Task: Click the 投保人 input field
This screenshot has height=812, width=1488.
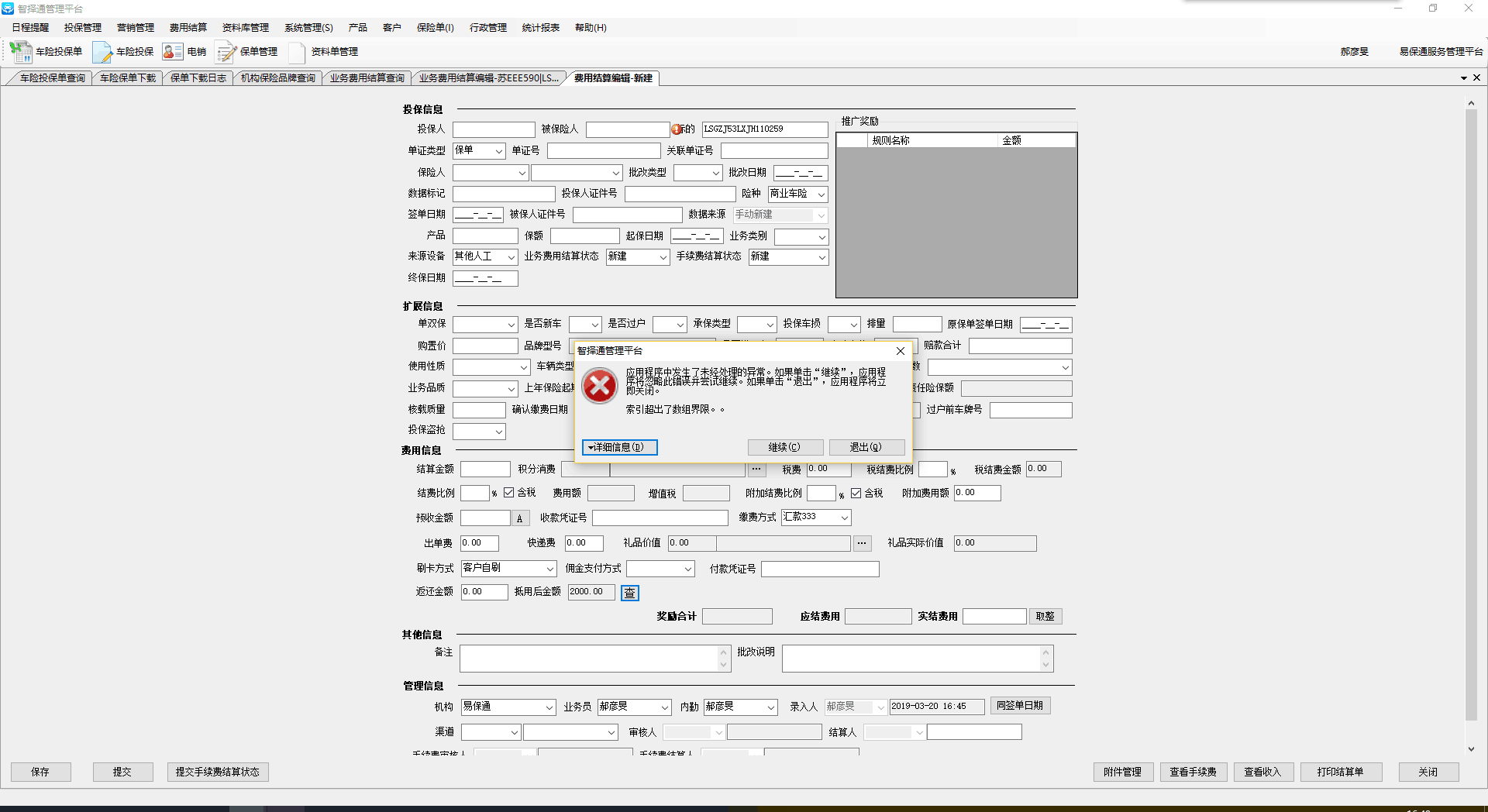Action: point(494,129)
